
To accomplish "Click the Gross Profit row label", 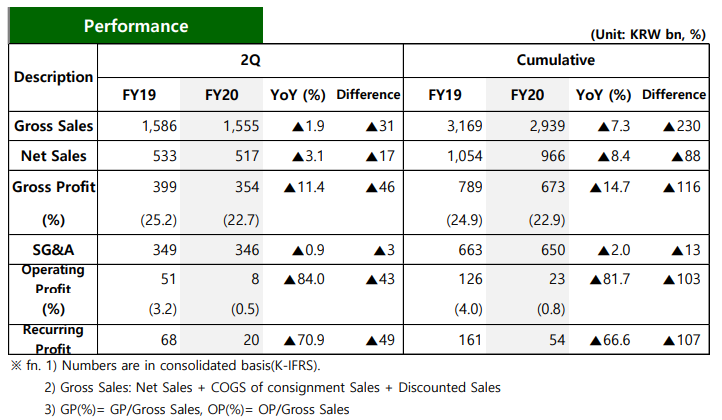I will point(53,187).
